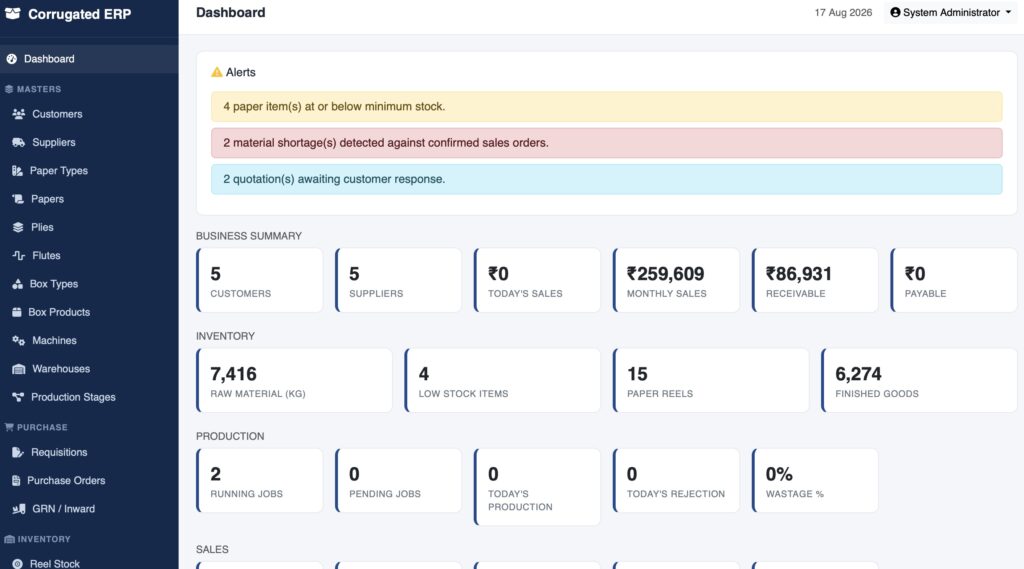1024x569 pixels.
Task: Click the System Administrator user avatar icon
Action: point(895,12)
